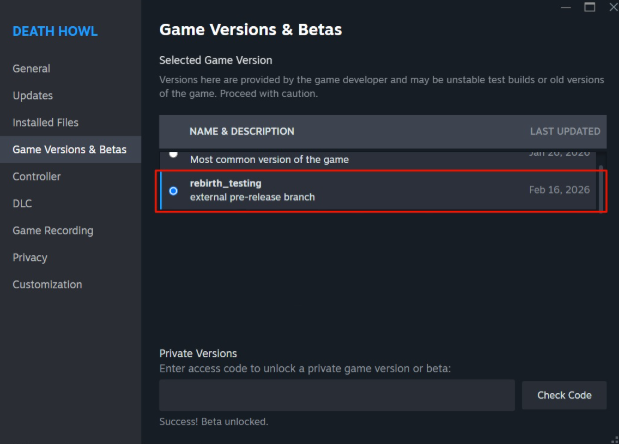Switch to the Updates section
This screenshot has height=444, width=619.
tap(33, 96)
